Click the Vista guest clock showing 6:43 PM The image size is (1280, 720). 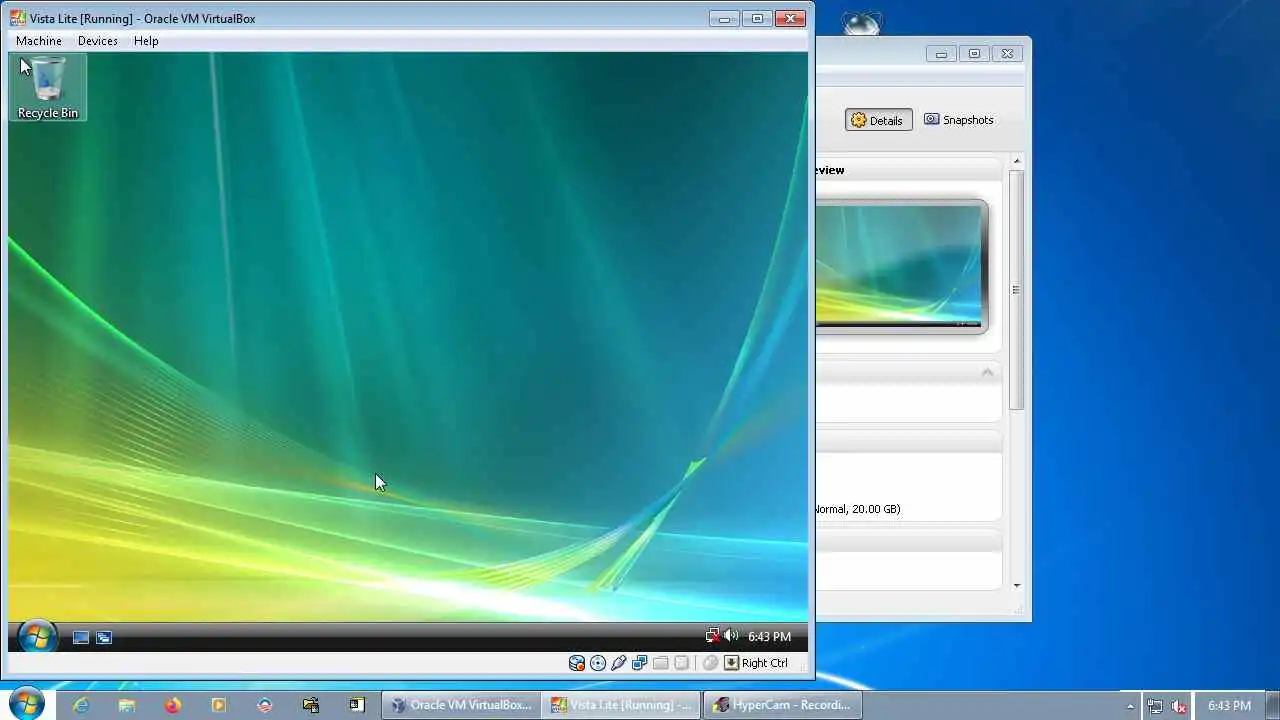point(769,637)
